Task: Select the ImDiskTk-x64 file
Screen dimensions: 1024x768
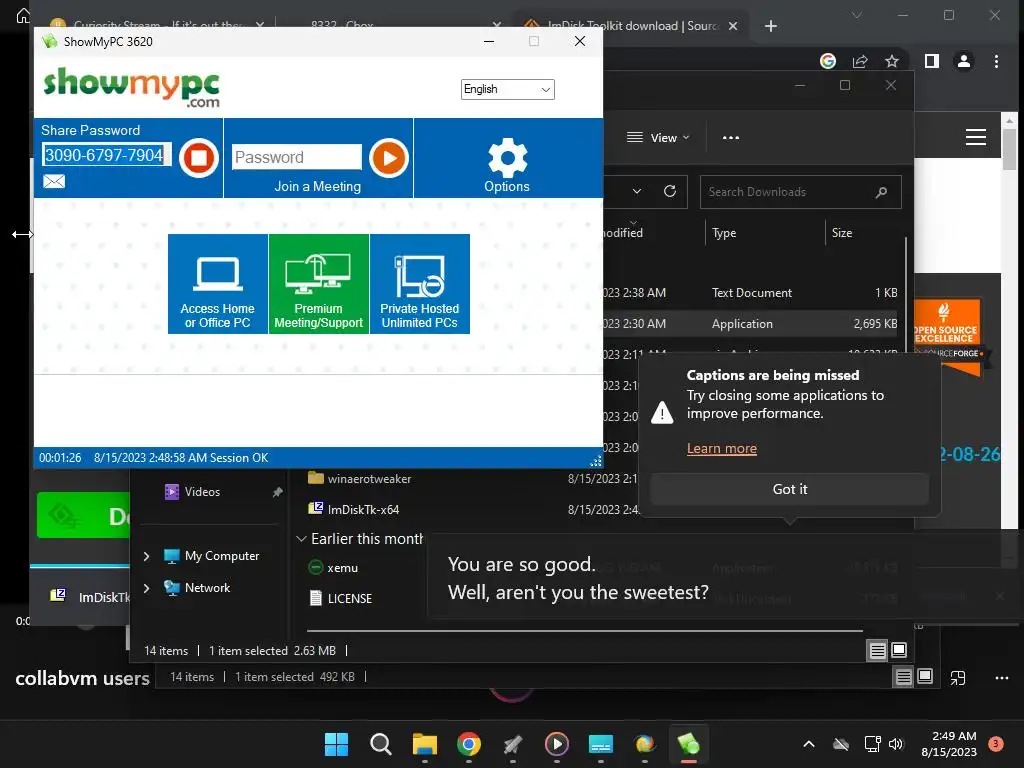Action: tap(363, 509)
